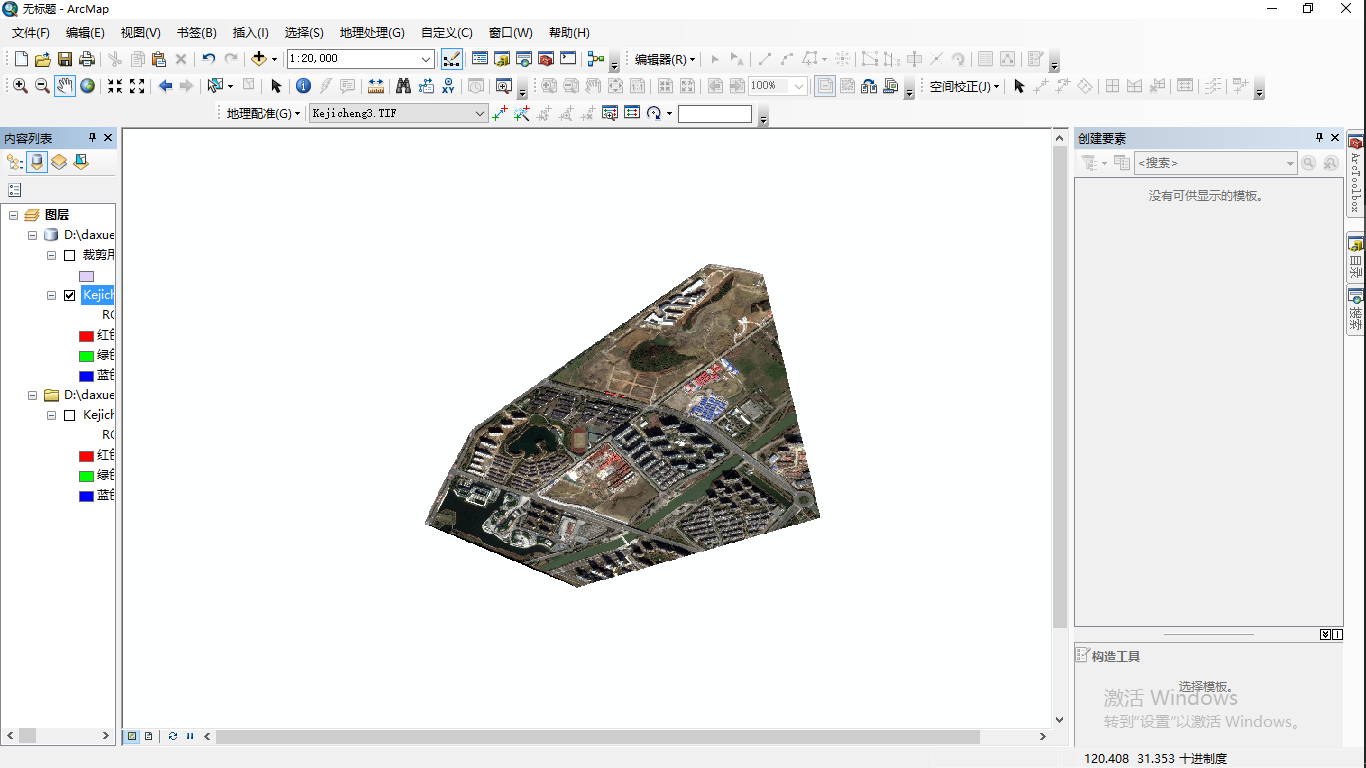Open the map scale dropdown
The width and height of the screenshot is (1366, 768).
[426, 59]
